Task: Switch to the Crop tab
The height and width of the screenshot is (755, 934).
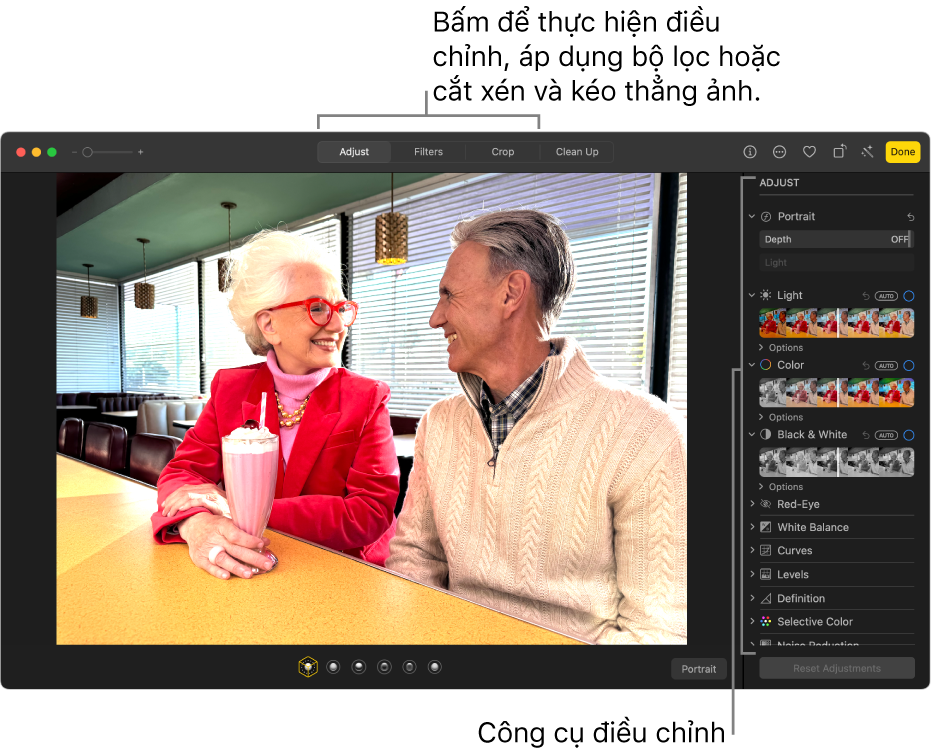Action: 503,152
